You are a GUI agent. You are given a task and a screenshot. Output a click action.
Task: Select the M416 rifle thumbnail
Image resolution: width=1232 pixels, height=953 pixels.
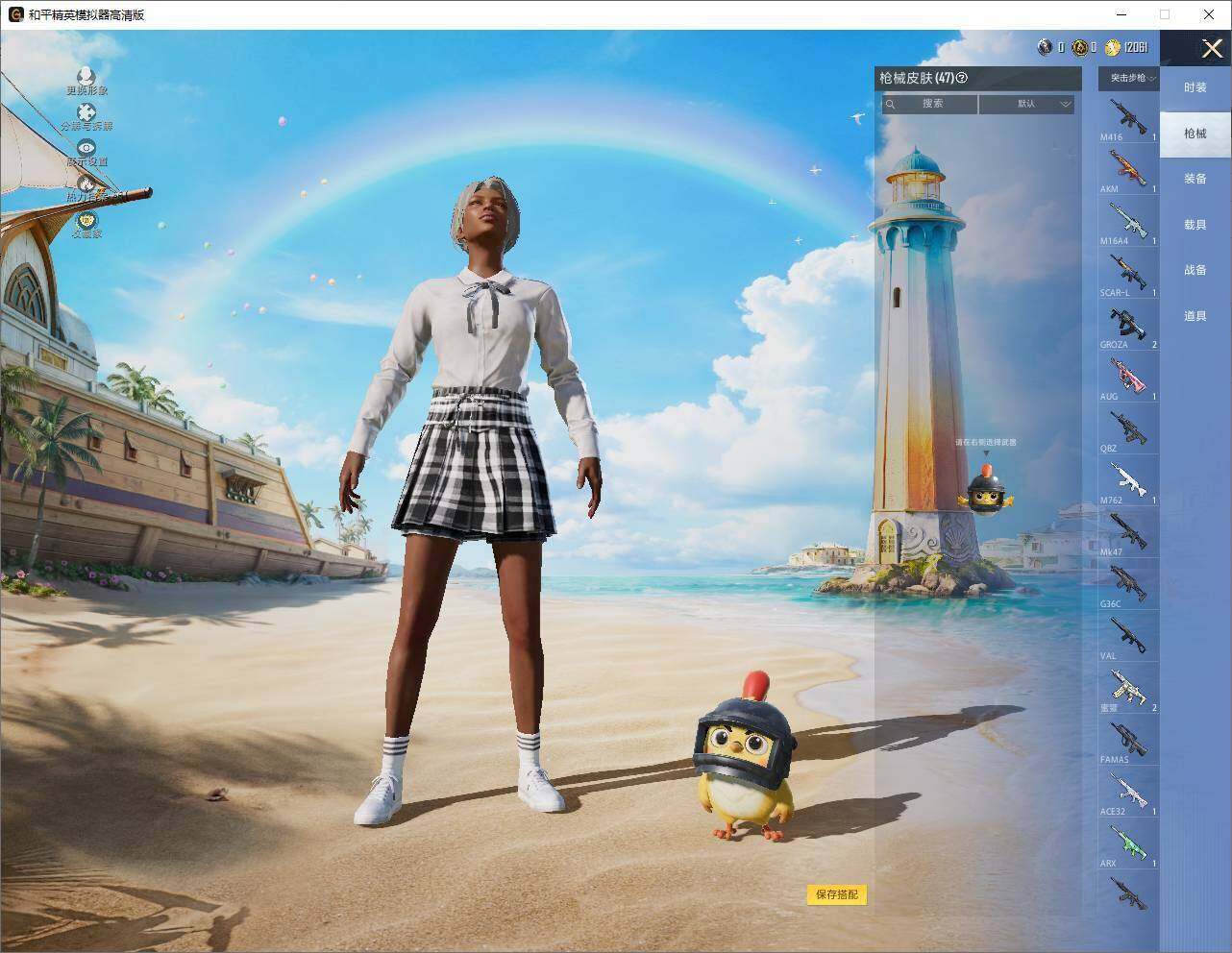click(1128, 118)
